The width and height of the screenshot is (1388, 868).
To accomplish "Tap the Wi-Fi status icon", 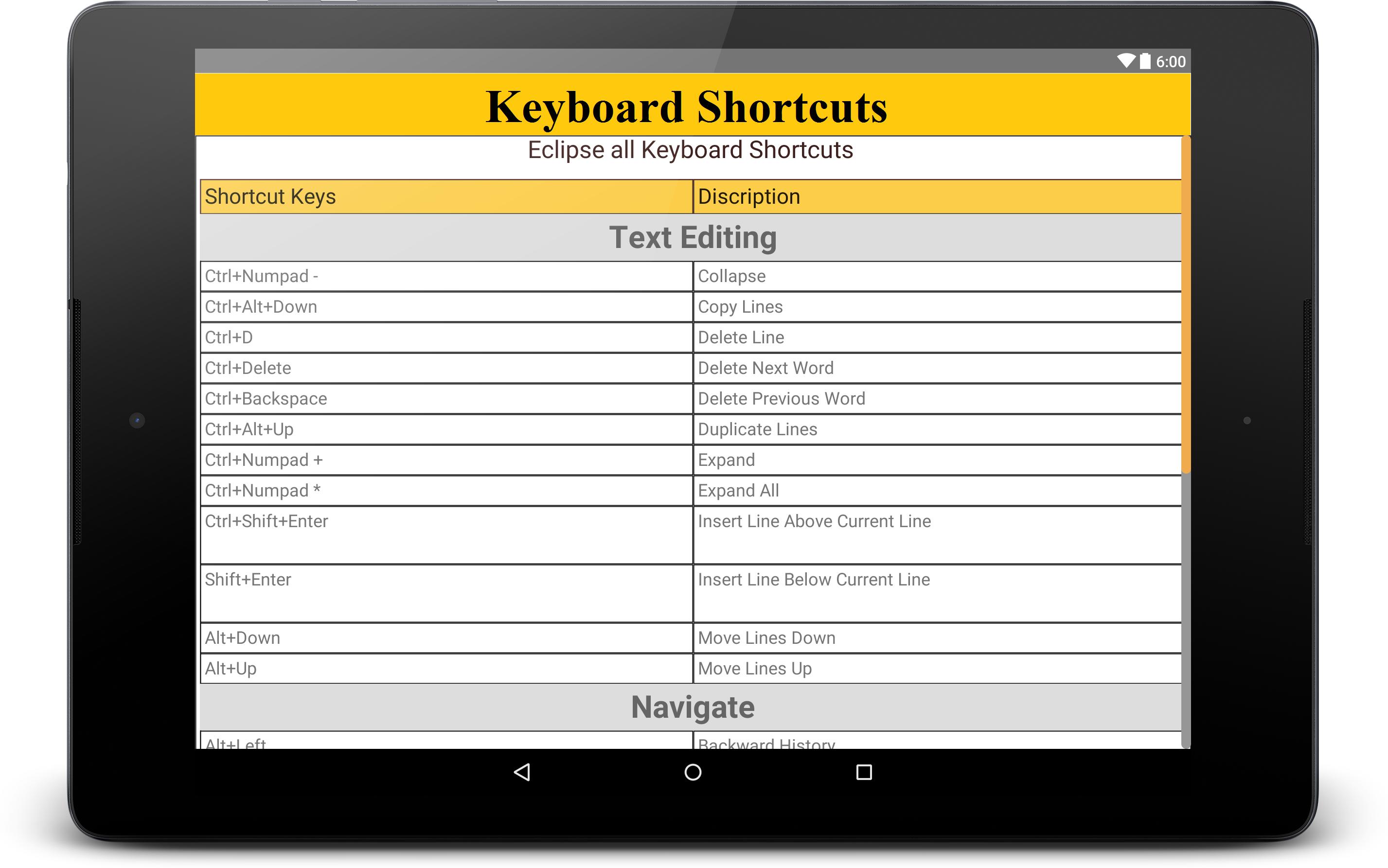I will pyautogui.click(x=1126, y=61).
